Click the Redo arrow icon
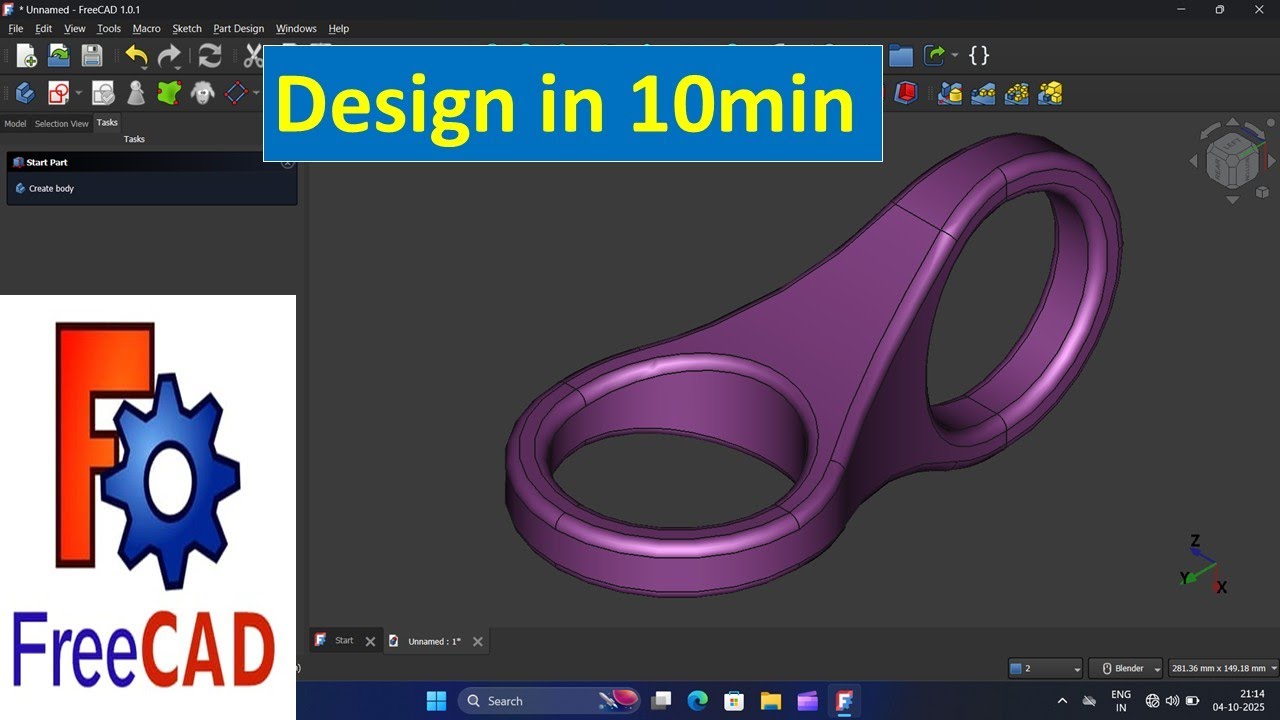The image size is (1280, 720). tap(169, 56)
